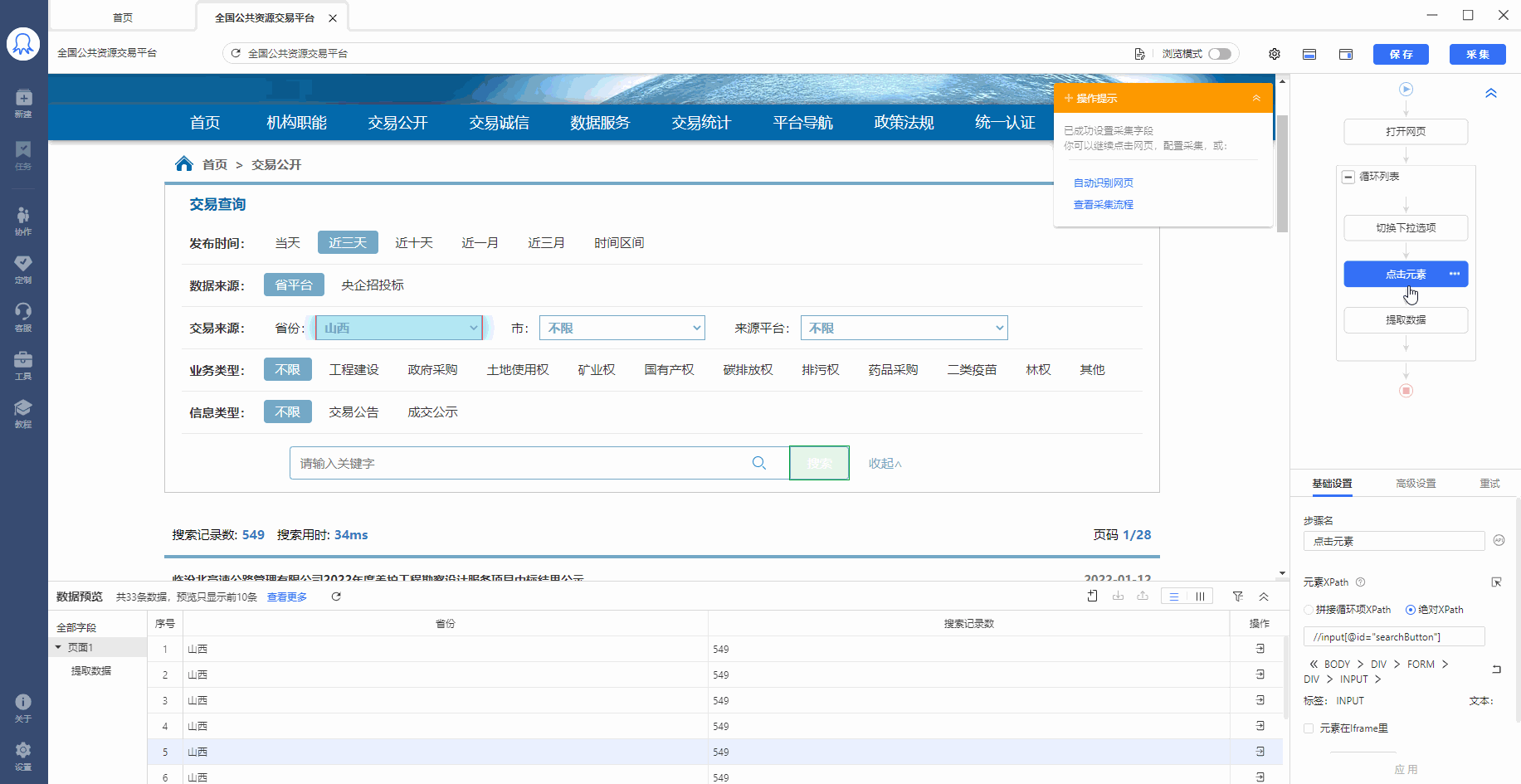This screenshot has width=1521, height=784.
Task: Click the API icon next to 步骤名
Action: 1499,540
